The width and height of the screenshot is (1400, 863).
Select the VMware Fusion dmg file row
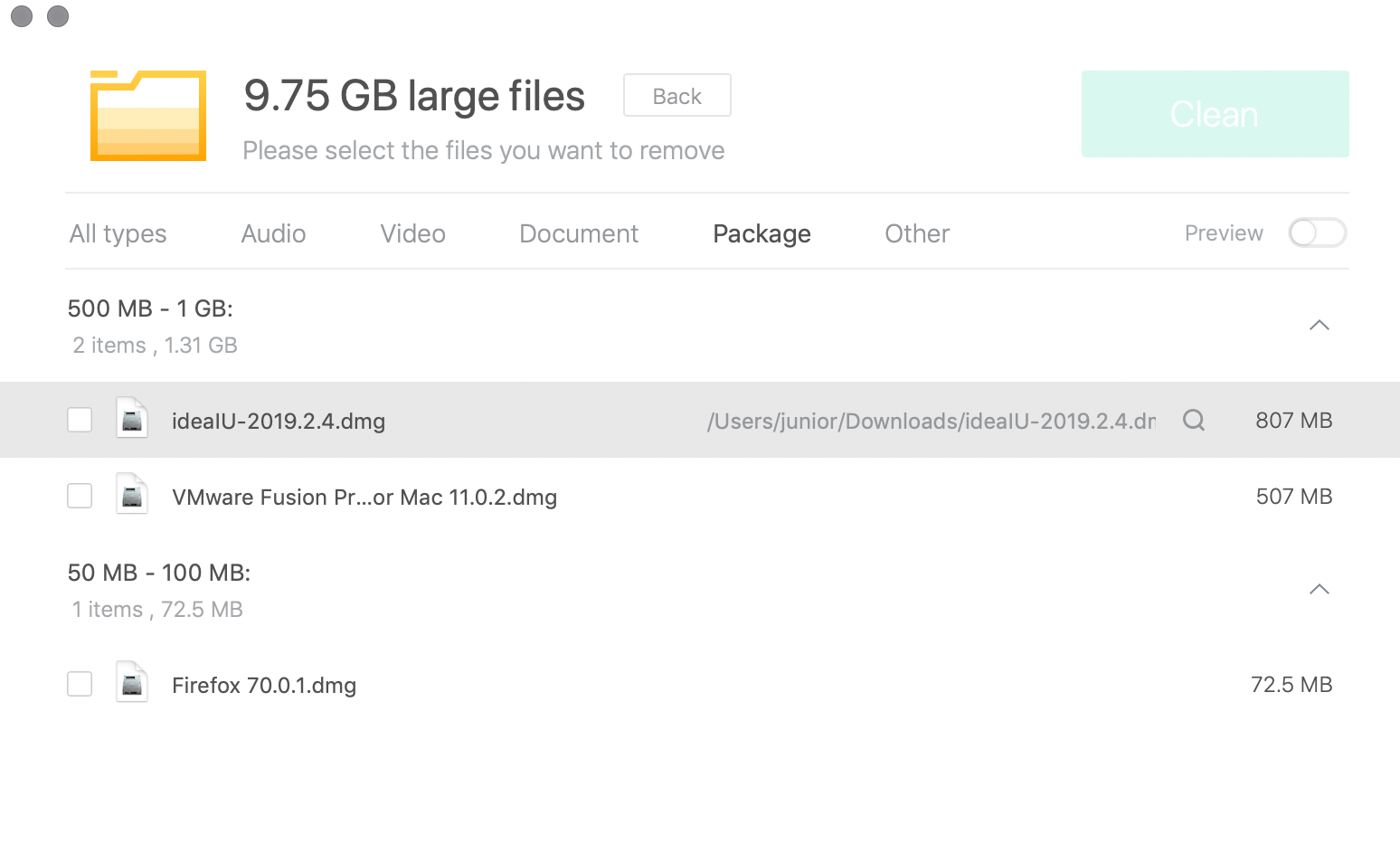tap(700, 496)
